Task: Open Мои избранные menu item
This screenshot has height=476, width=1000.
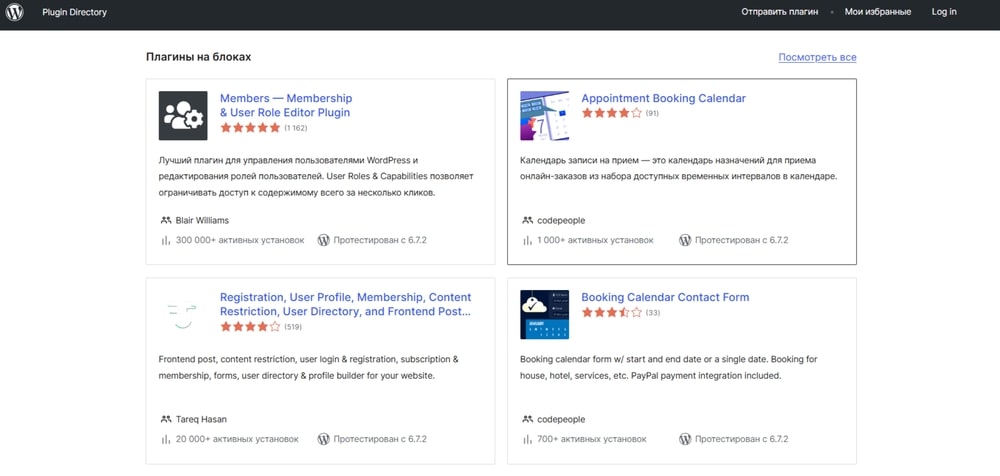Action: 878,12
